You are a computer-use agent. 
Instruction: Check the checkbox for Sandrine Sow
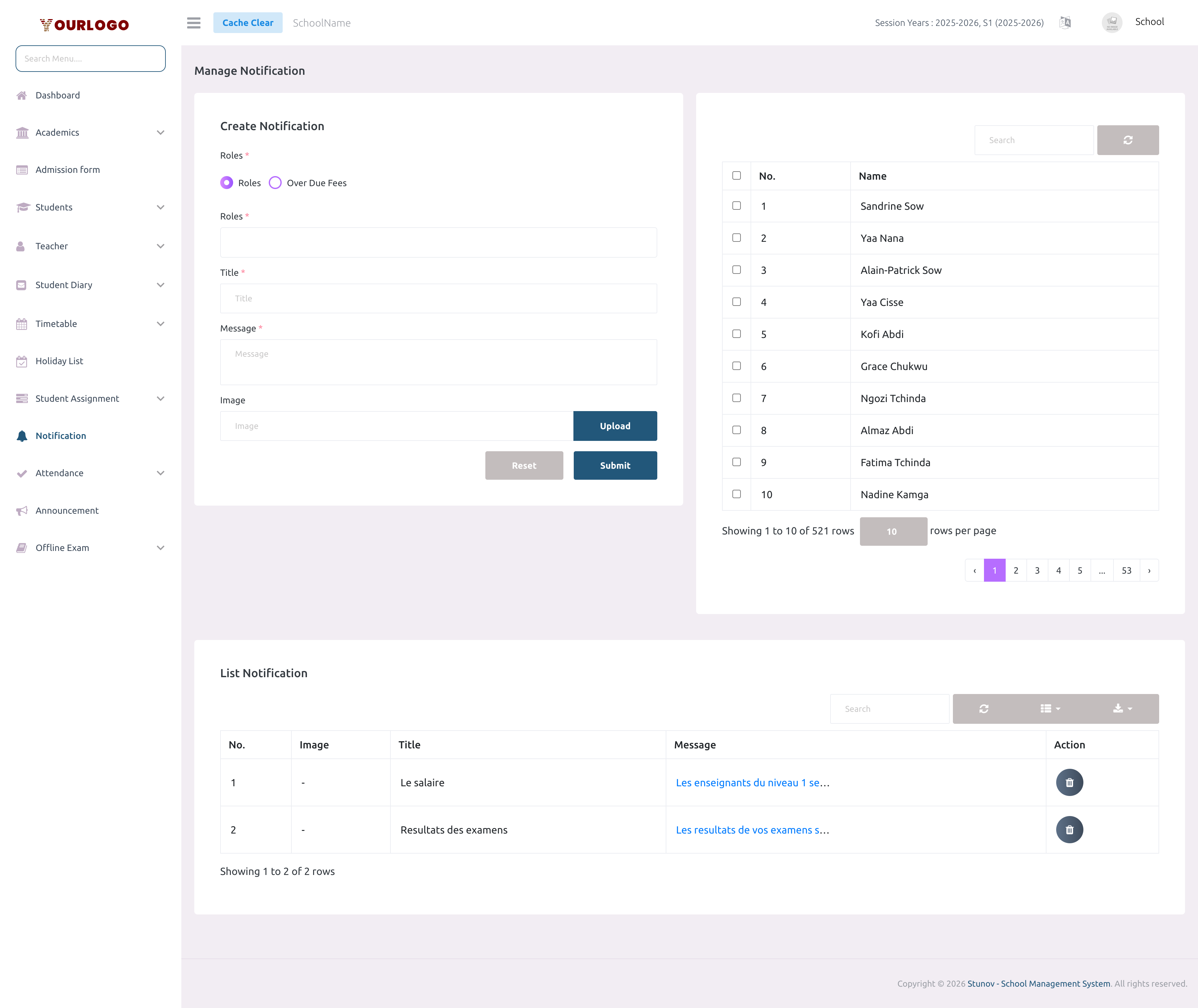[736, 206]
